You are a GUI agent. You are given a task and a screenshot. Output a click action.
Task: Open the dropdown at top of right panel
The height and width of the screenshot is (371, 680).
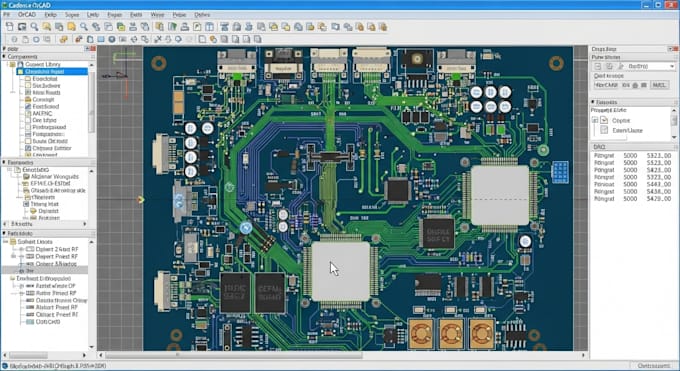[672, 66]
